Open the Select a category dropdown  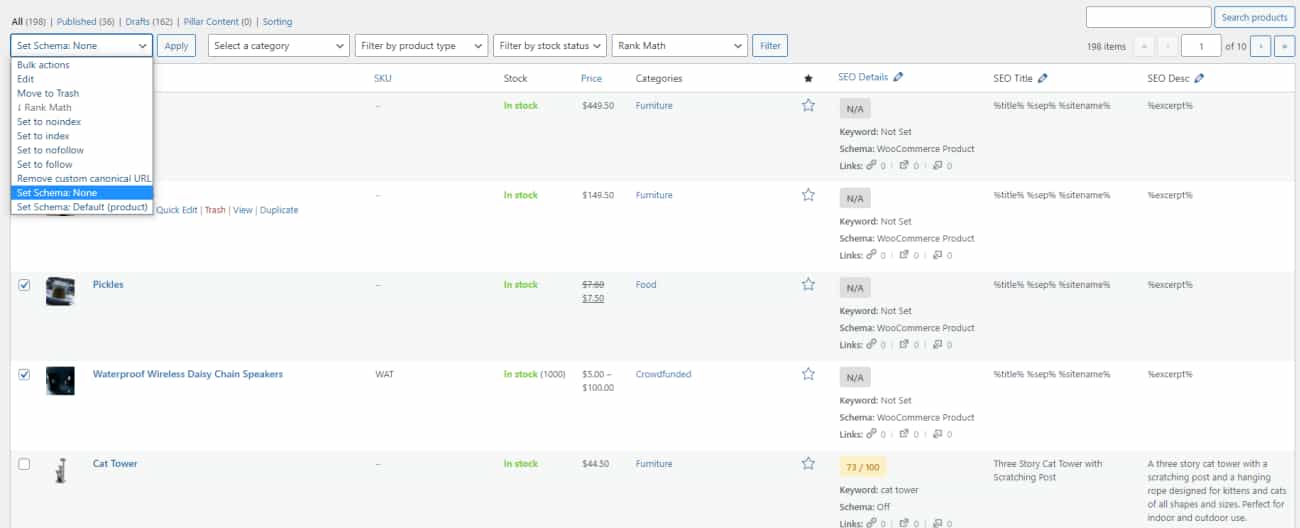tap(278, 45)
